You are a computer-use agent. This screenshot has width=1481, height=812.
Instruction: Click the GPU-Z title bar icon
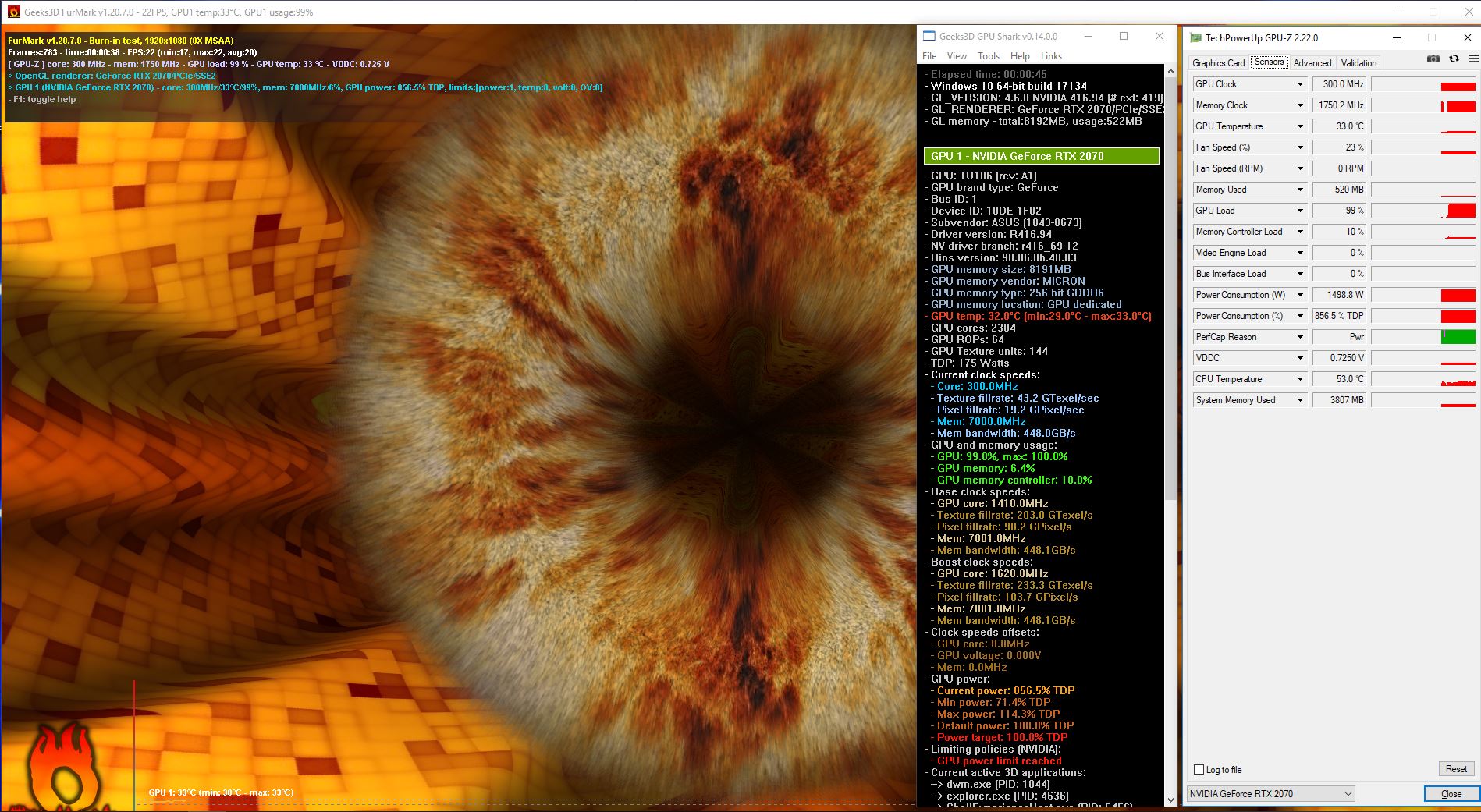click(1195, 37)
